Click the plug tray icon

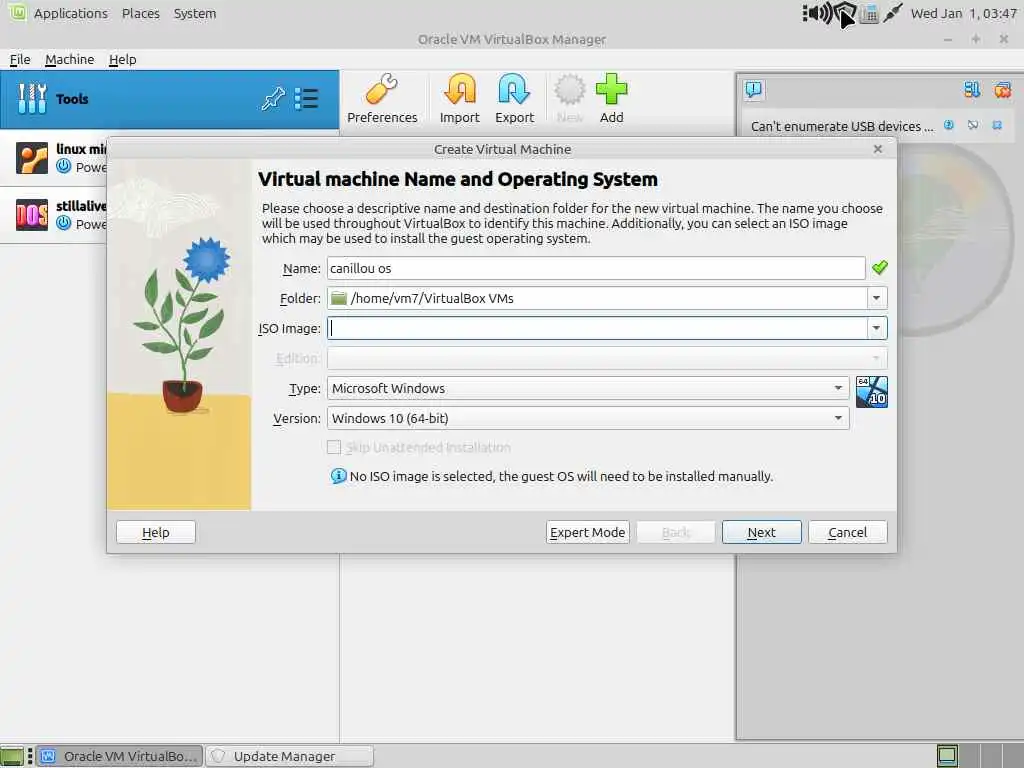coord(893,13)
